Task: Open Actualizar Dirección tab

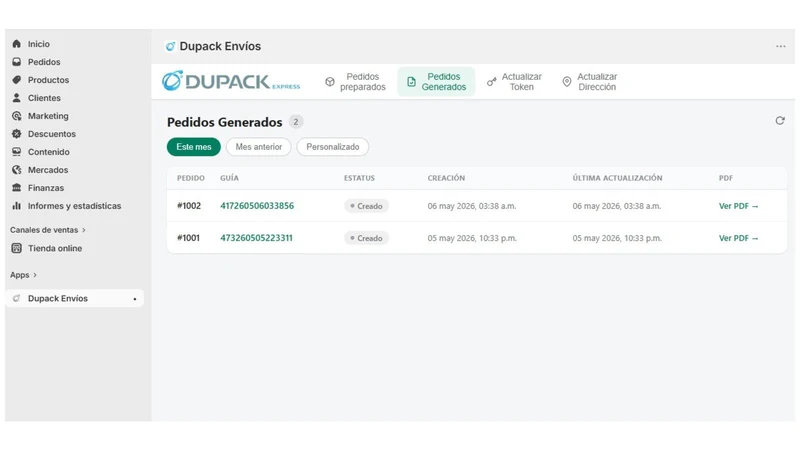Action: pos(589,82)
